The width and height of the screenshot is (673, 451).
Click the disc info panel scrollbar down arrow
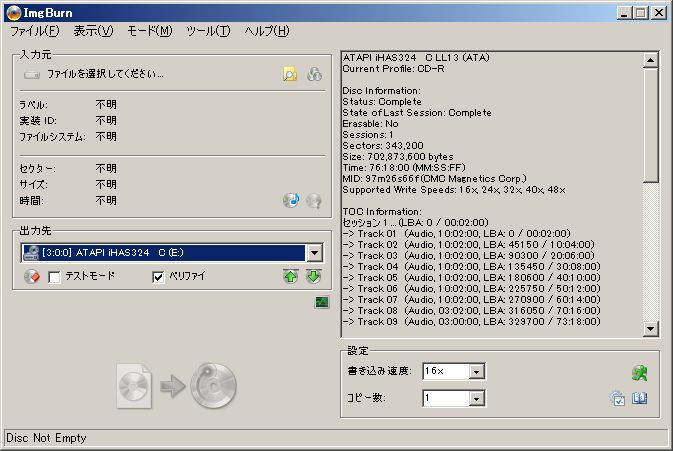650,329
